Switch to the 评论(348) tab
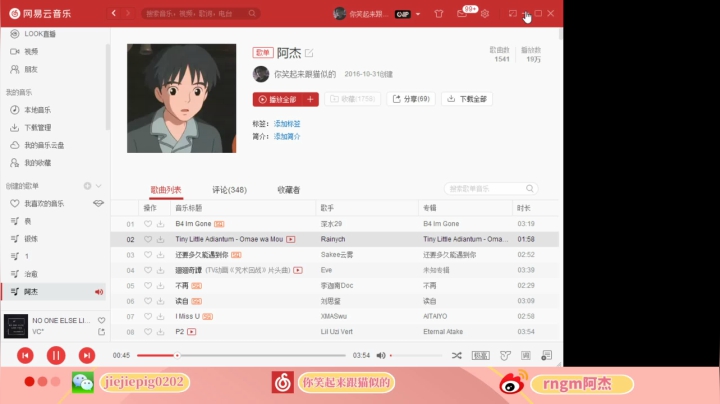The width and height of the screenshot is (720, 404). tap(230, 190)
